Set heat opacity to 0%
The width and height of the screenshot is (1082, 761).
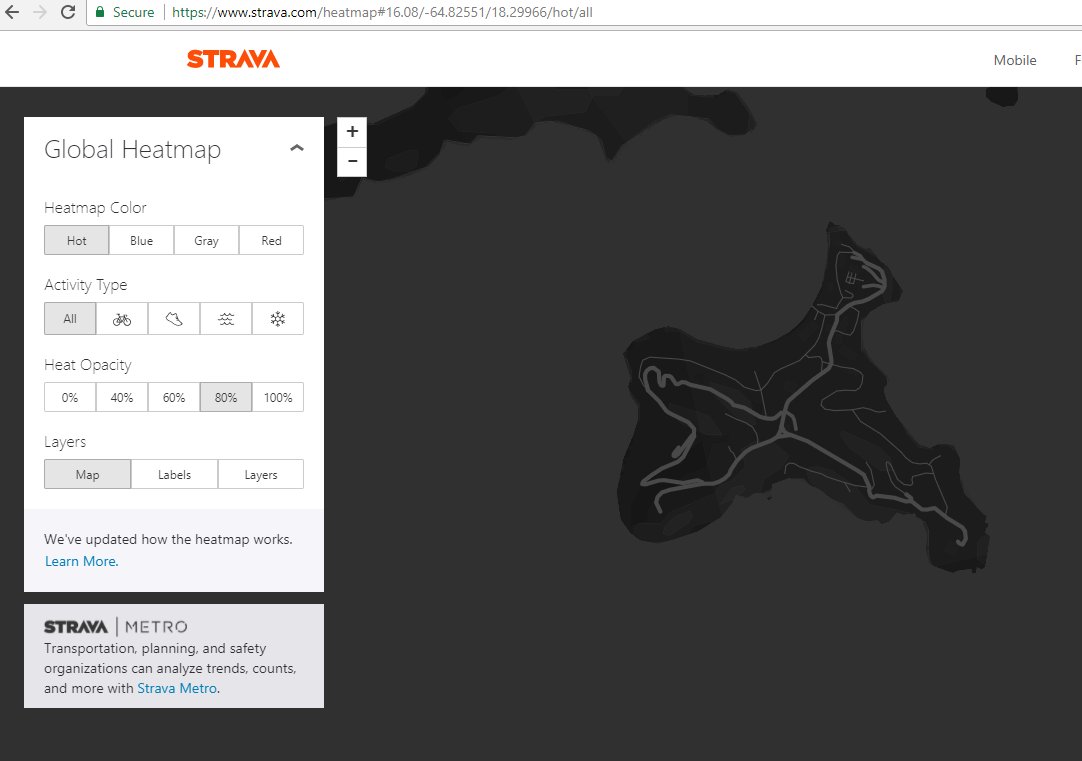coord(70,397)
